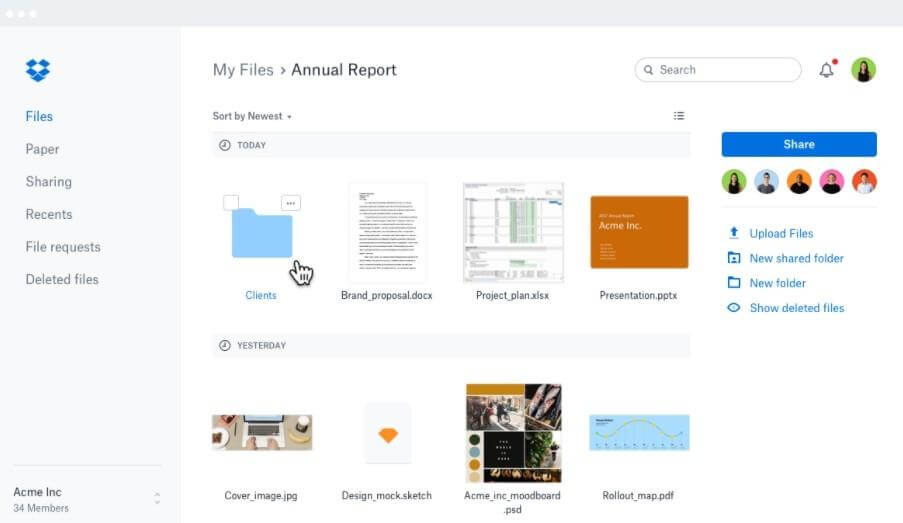
Task: Go to Files in sidebar
Action: coord(39,116)
